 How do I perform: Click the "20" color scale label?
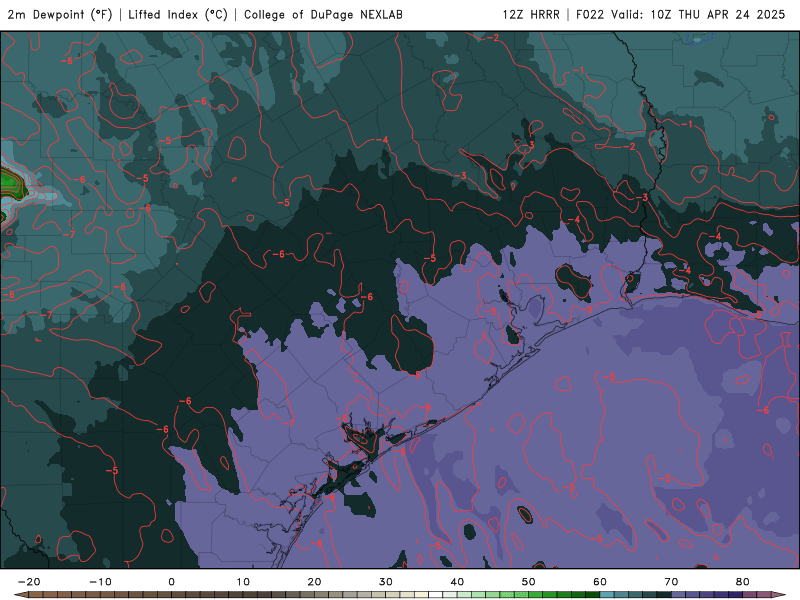point(314,582)
